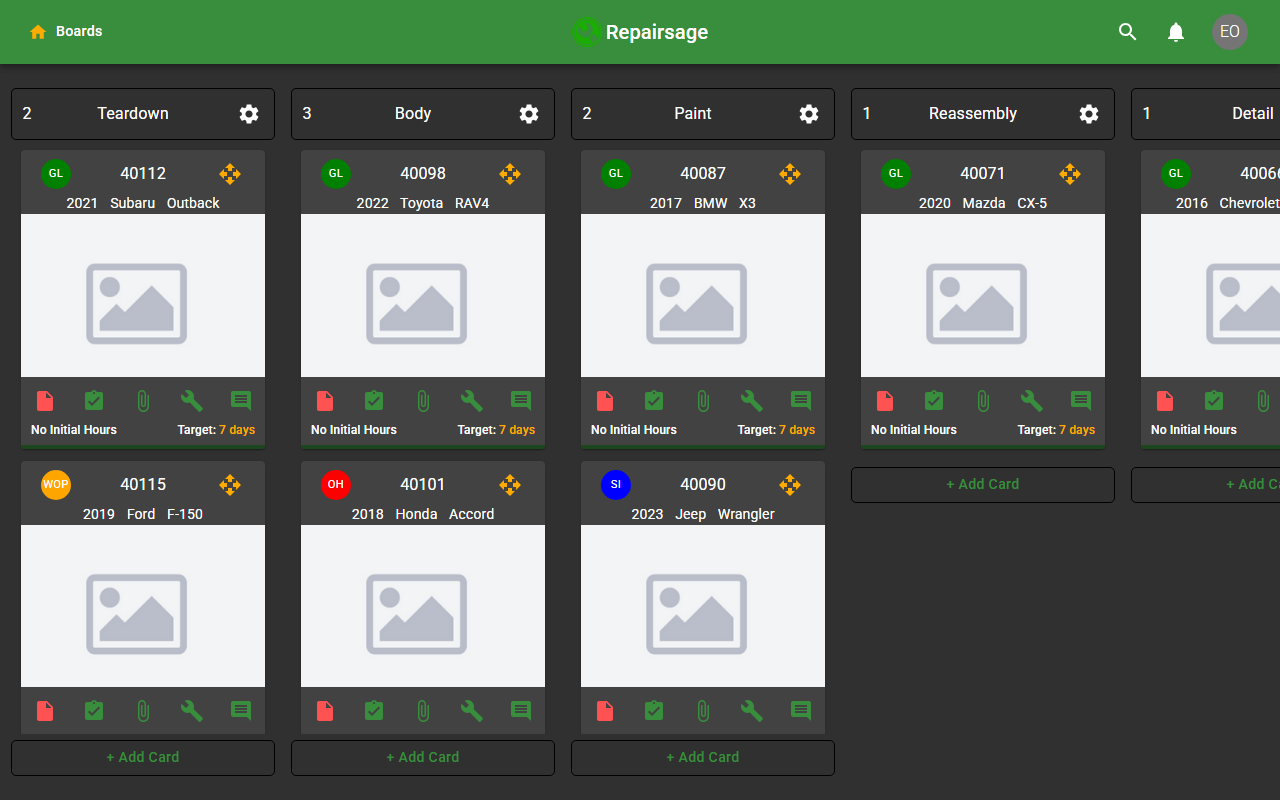
Task: Click the move handle on card 40090
Action: pyautogui.click(x=790, y=485)
